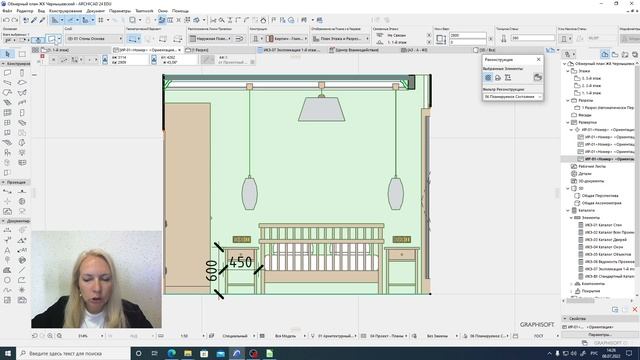
Task: Open the View Map icon in the Navigator
Action: [x=615, y=54]
